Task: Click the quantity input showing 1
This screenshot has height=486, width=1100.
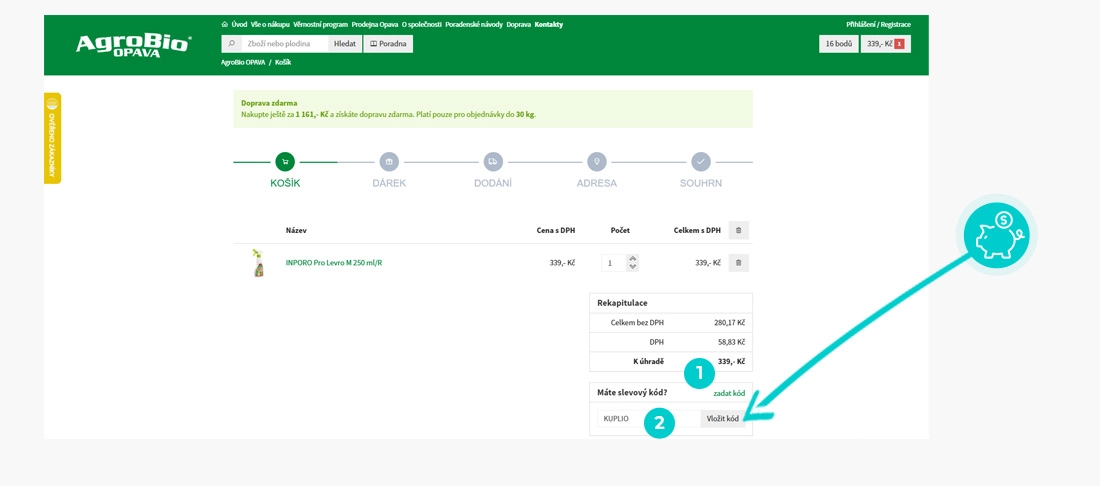Action: click(615, 263)
